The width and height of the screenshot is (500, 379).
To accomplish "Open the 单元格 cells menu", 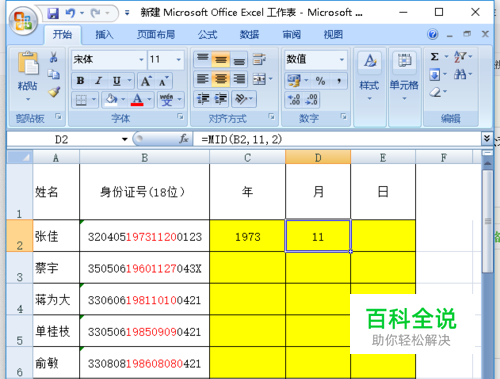I will tap(404, 77).
